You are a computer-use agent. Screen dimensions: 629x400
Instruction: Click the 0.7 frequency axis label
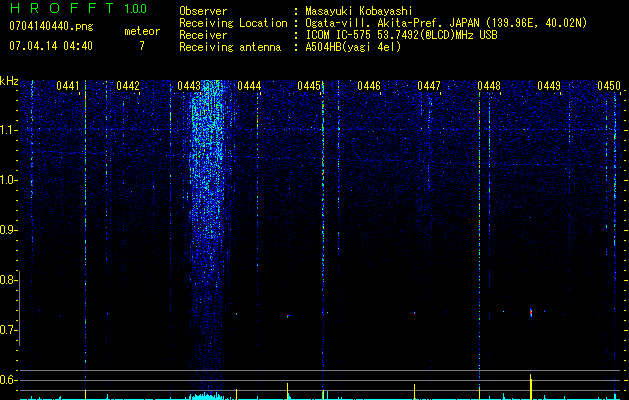pyautogui.click(x=7, y=330)
